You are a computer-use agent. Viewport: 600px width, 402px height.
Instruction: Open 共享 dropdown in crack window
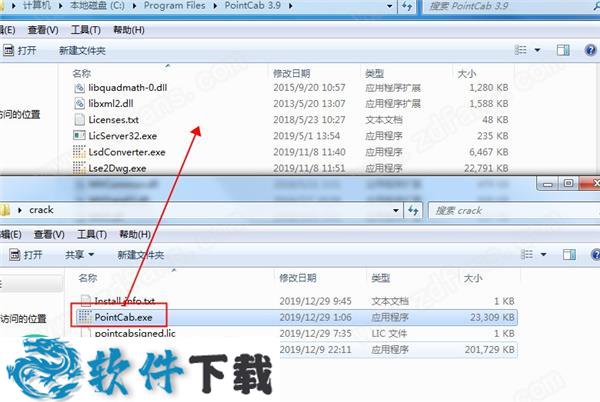pos(79,255)
